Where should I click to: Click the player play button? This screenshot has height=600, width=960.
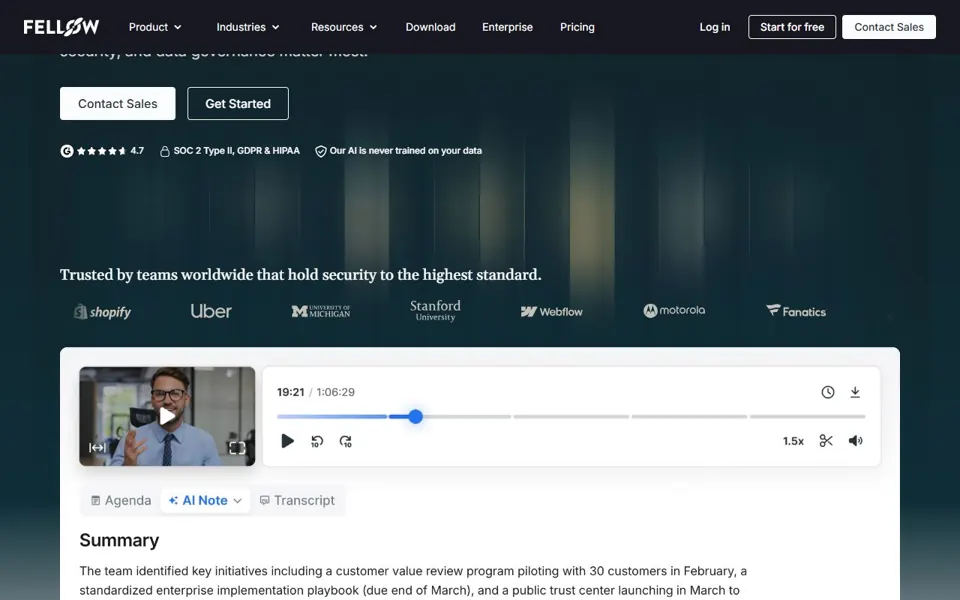coord(287,441)
